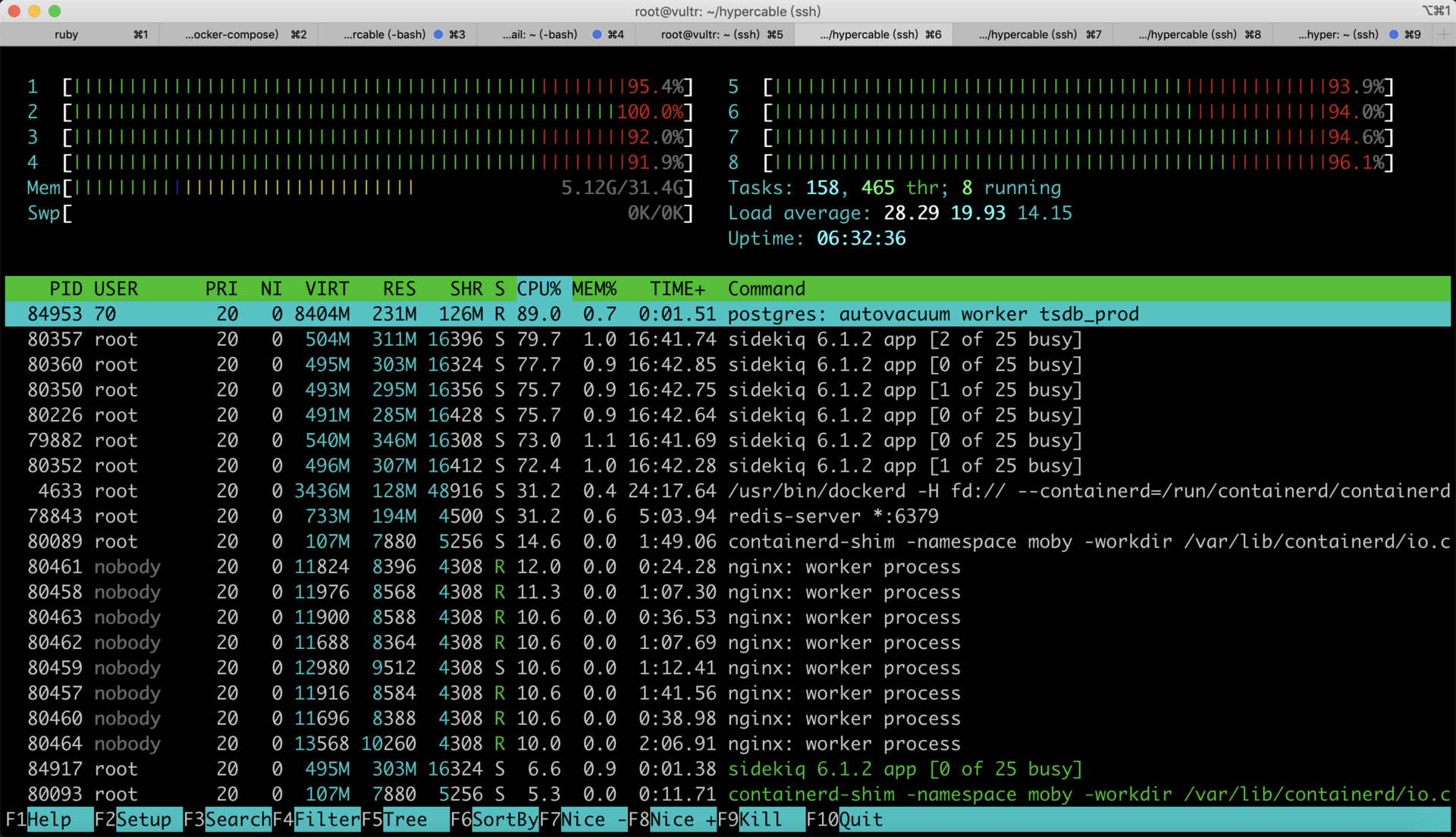Select the root@vultr: ~ (ssh) tab
Image resolution: width=1456 pixels, height=837 pixels.
(x=715, y=35)
